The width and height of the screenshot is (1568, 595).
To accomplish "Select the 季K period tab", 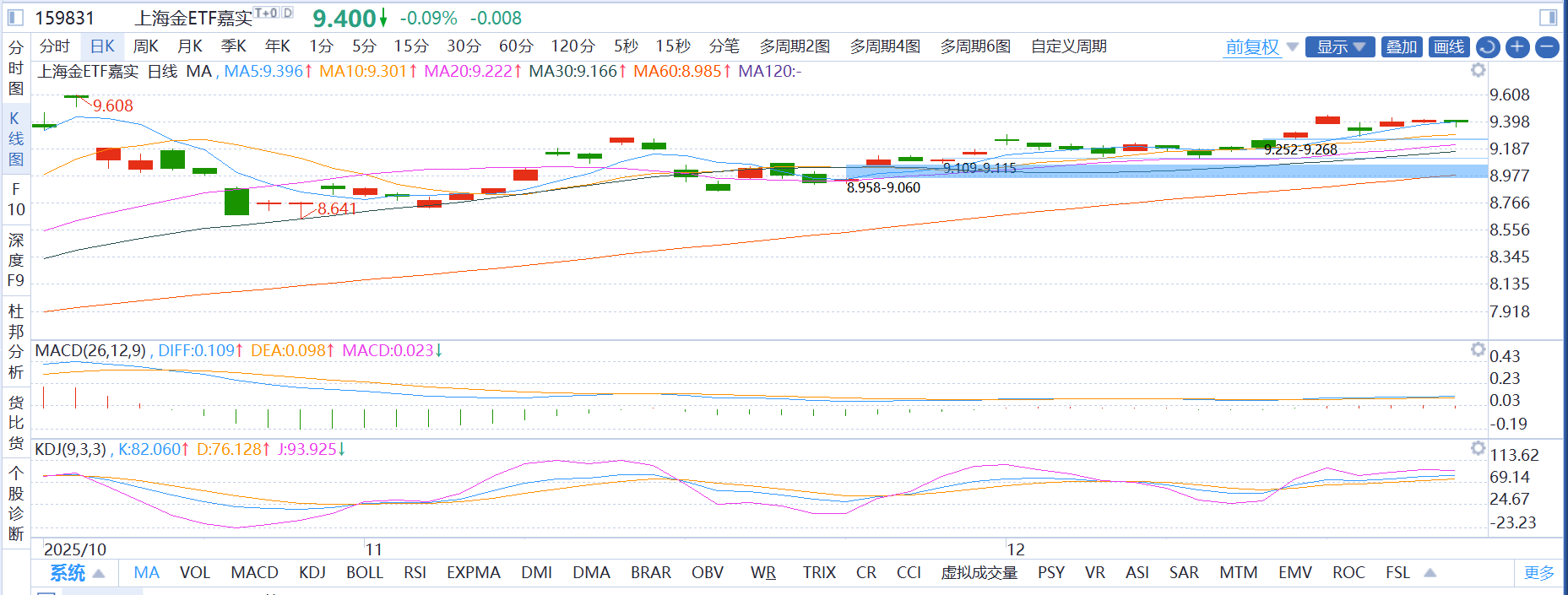I will (234, 46).
